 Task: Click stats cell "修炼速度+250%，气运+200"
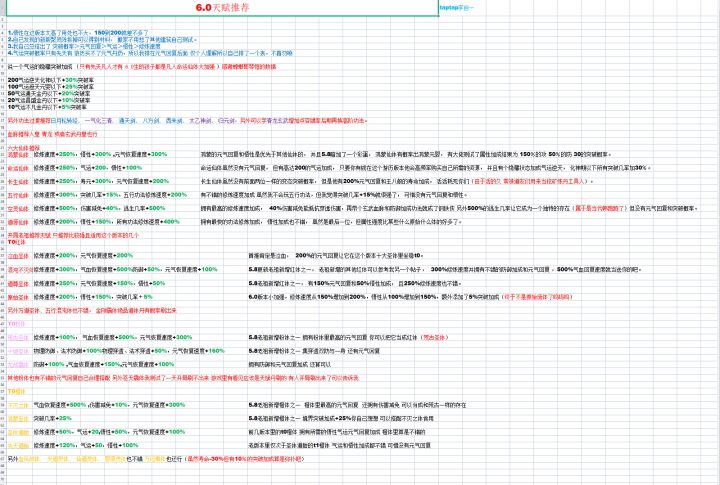88,168
